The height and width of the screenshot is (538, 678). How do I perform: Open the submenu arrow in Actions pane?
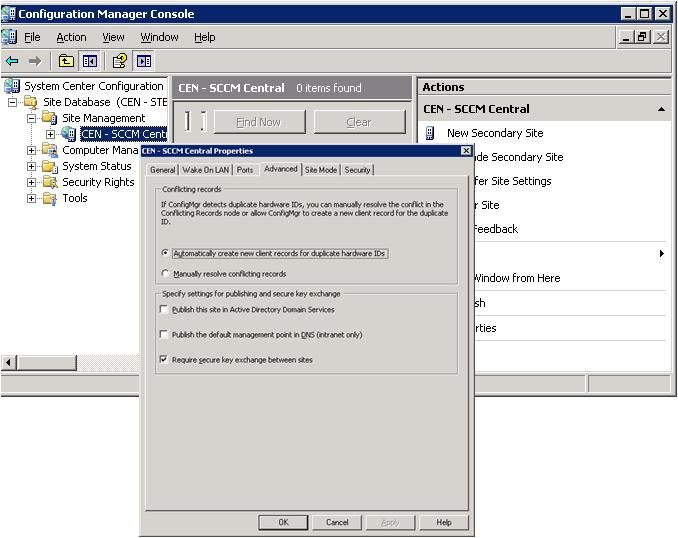coord(662,253)
